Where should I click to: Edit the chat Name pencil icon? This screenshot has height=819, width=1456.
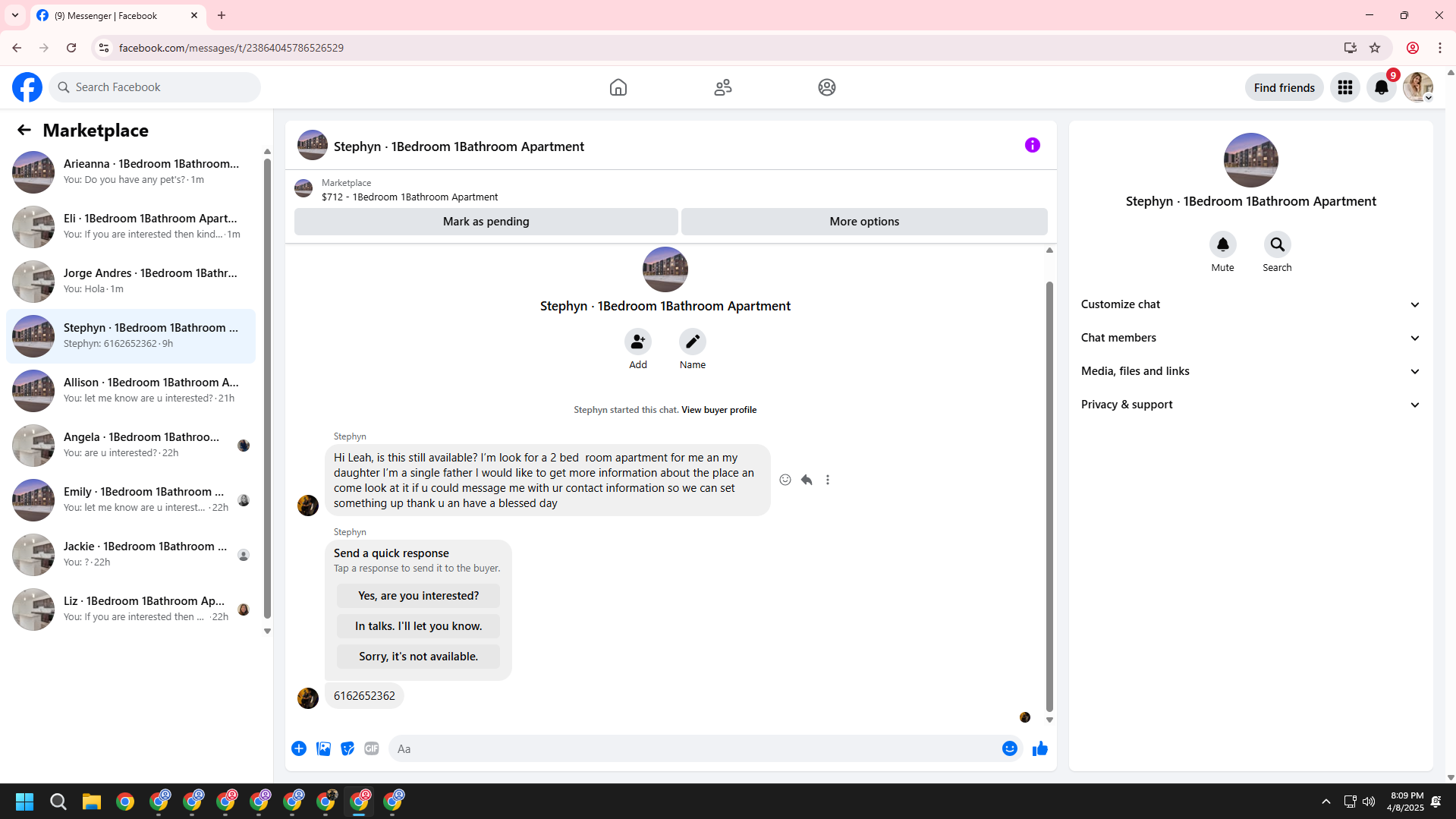point(693,342)
